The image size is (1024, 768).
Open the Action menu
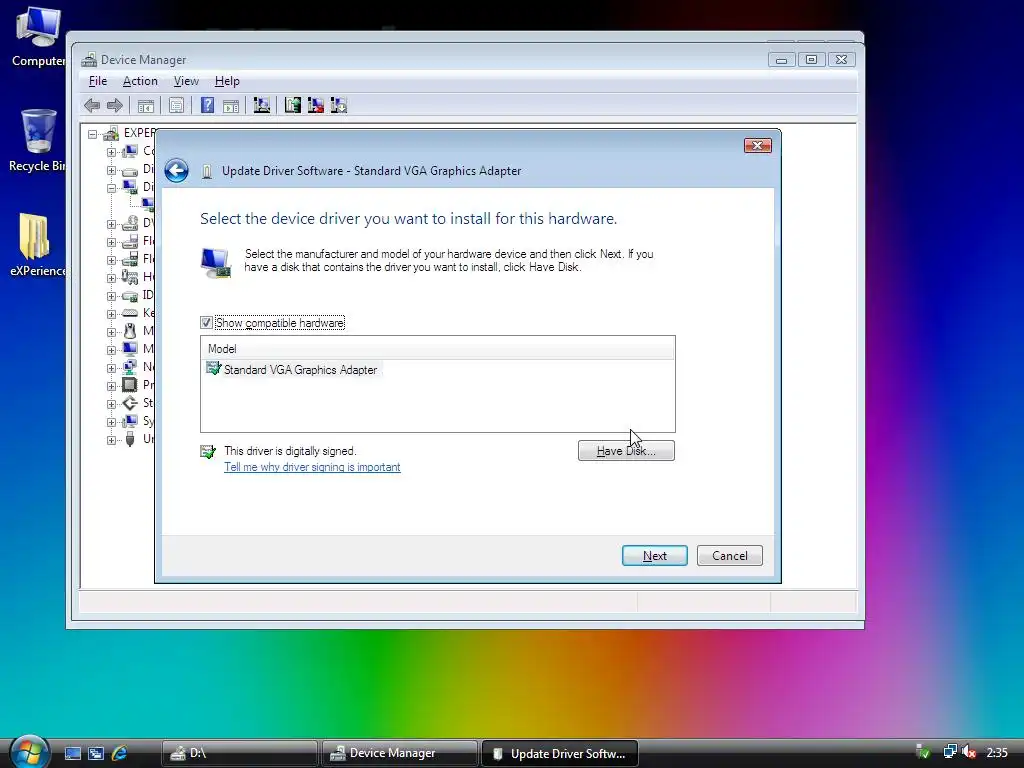coord(140,81)
